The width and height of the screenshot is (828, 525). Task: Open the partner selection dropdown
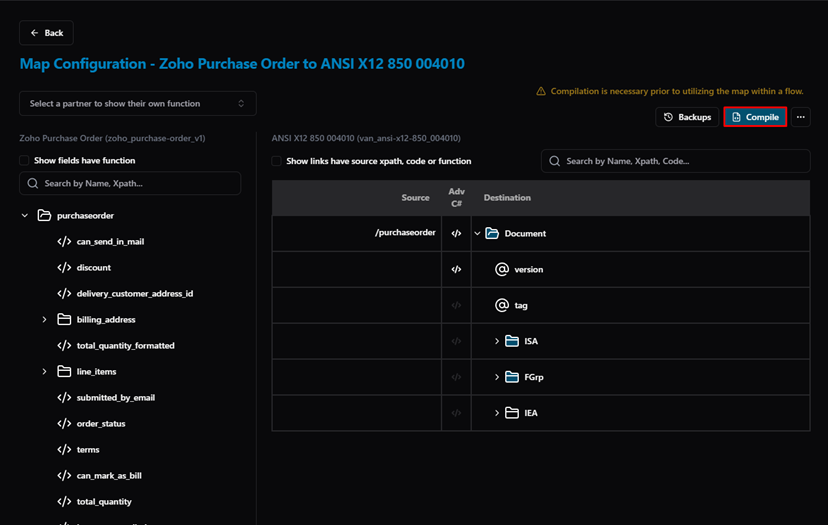[138, 104]
